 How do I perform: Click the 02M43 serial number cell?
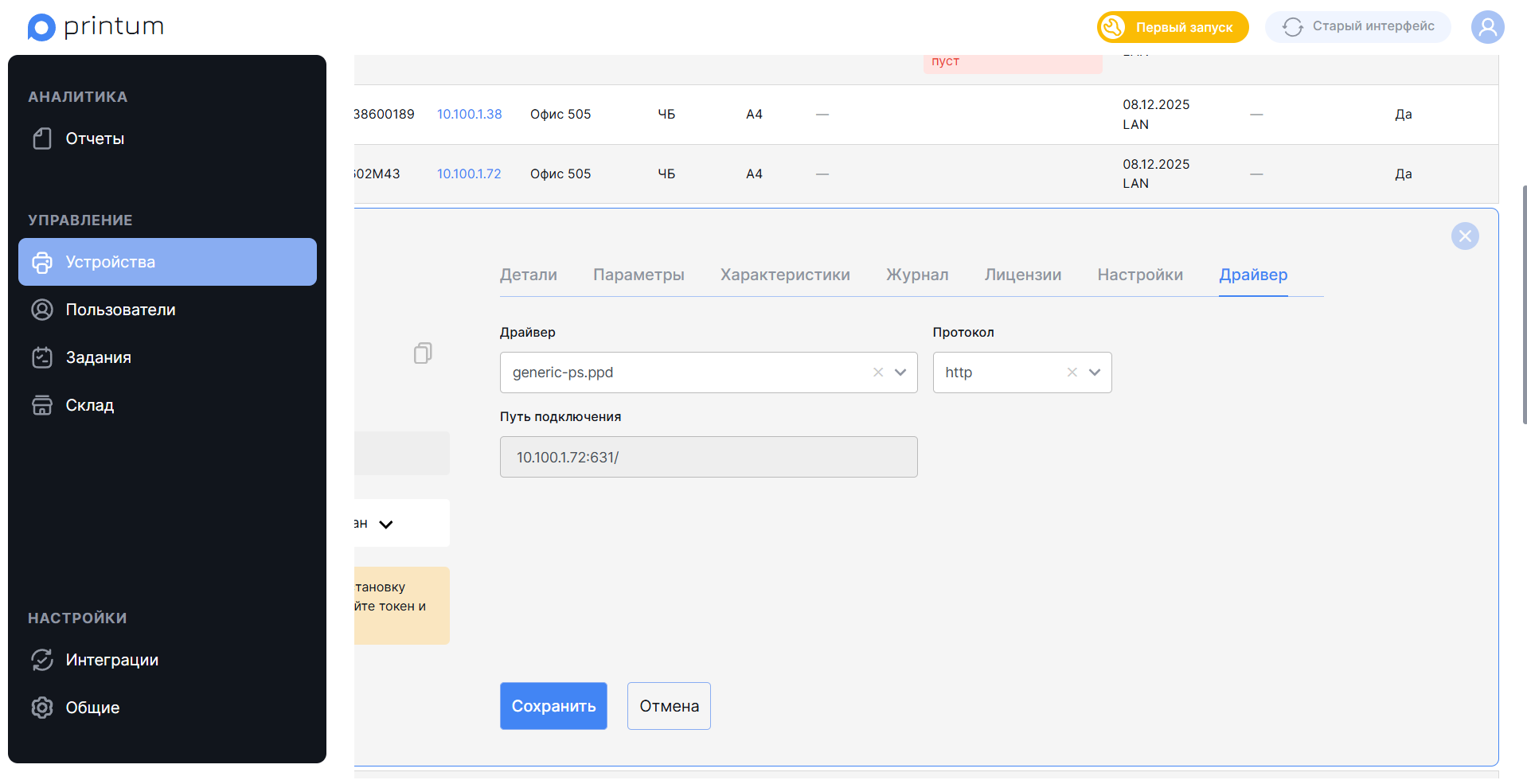(377, 174)
